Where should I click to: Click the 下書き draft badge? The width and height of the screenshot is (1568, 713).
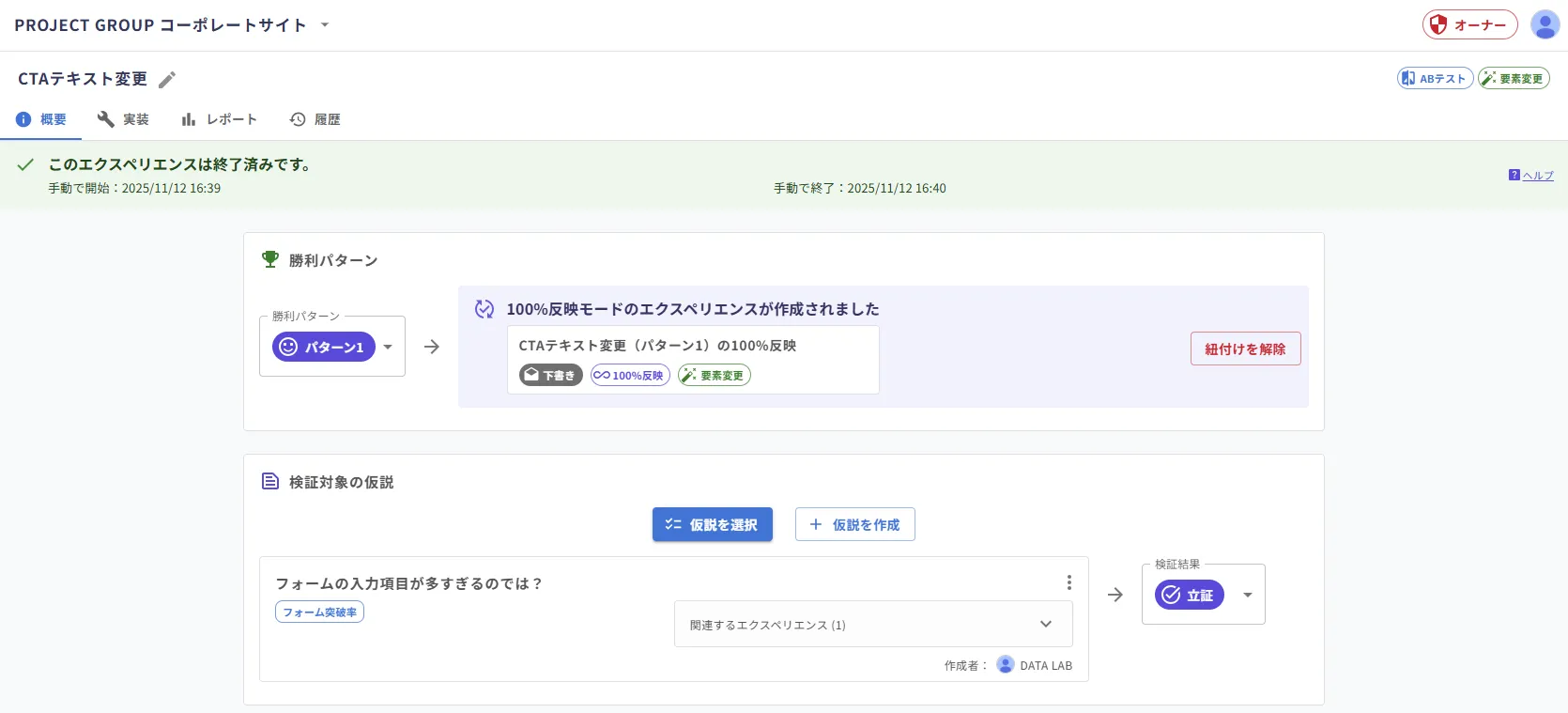click(551, 376)
